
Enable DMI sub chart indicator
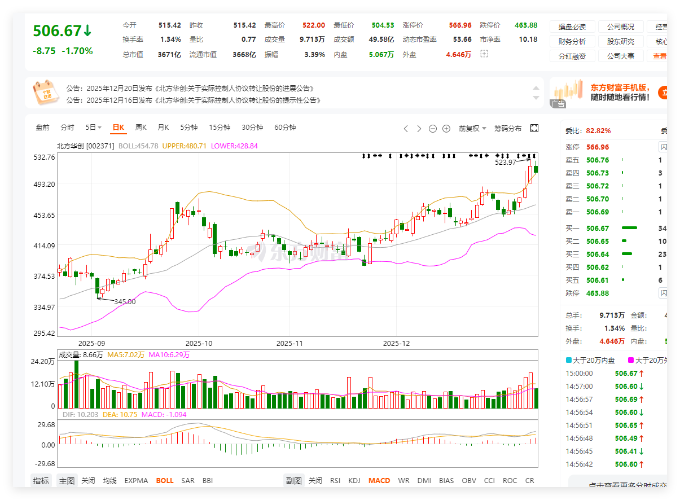(x=424, y=480)
